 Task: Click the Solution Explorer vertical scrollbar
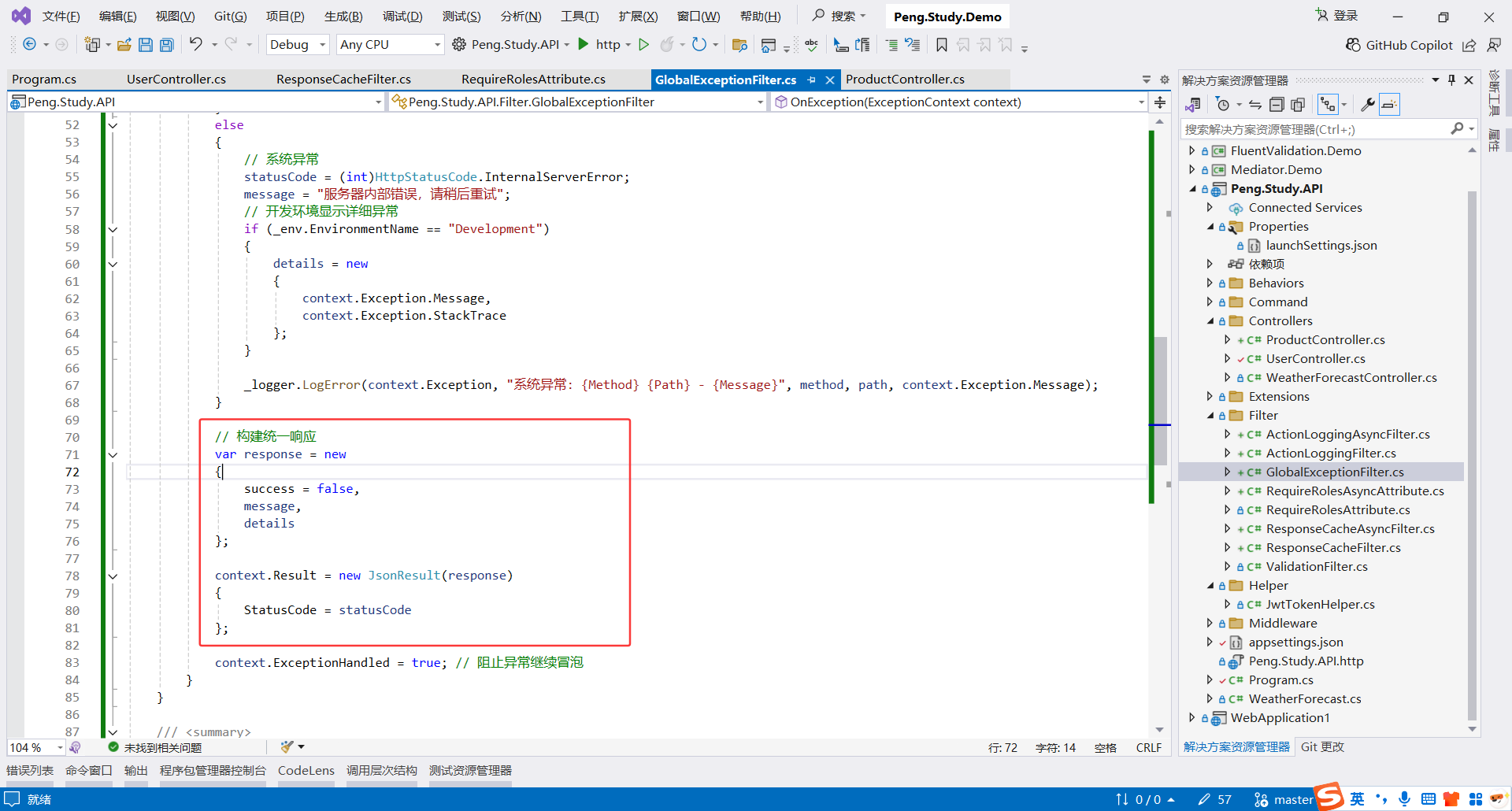(1472, 457)
